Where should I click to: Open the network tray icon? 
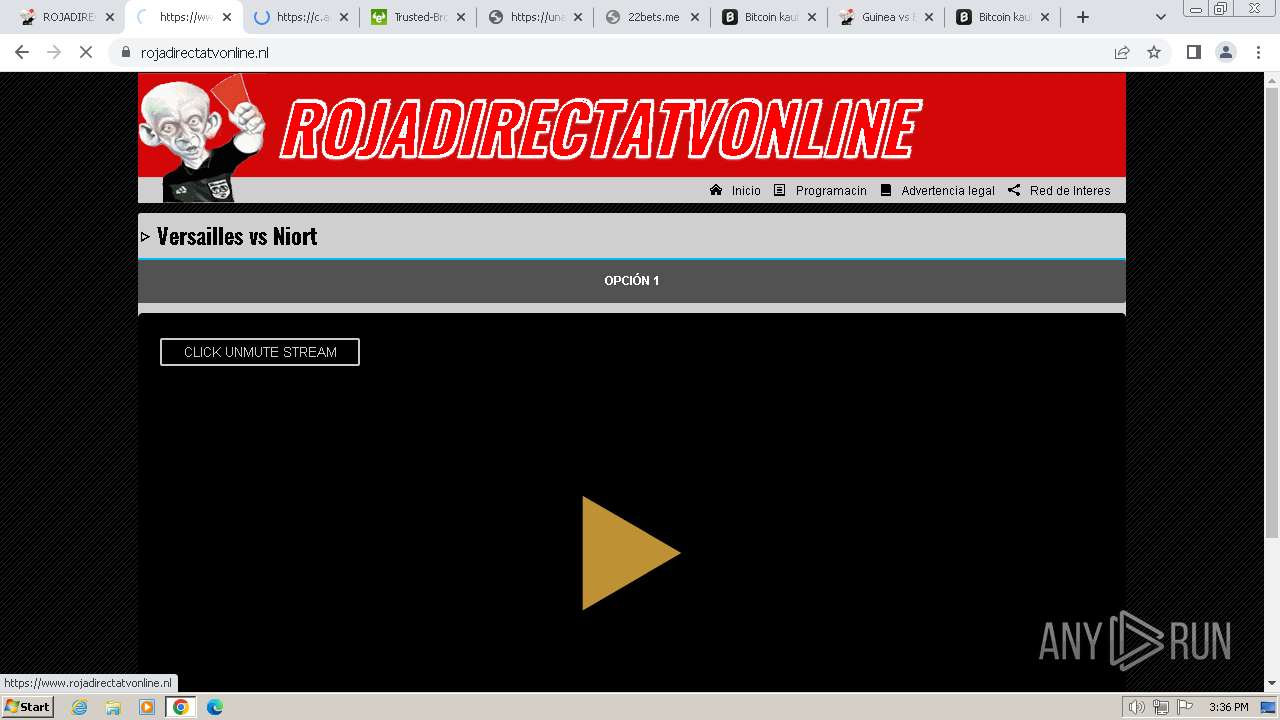[1161, 707]
